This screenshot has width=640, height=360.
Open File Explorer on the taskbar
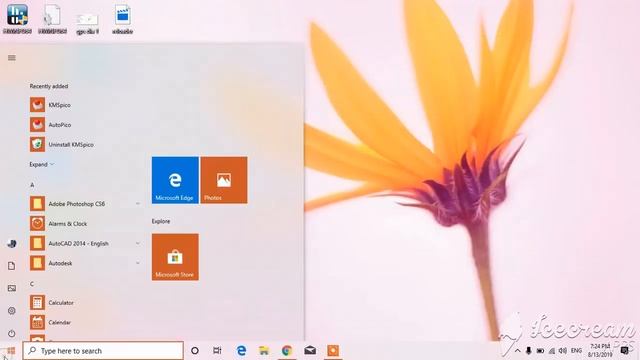click(264, 351)
